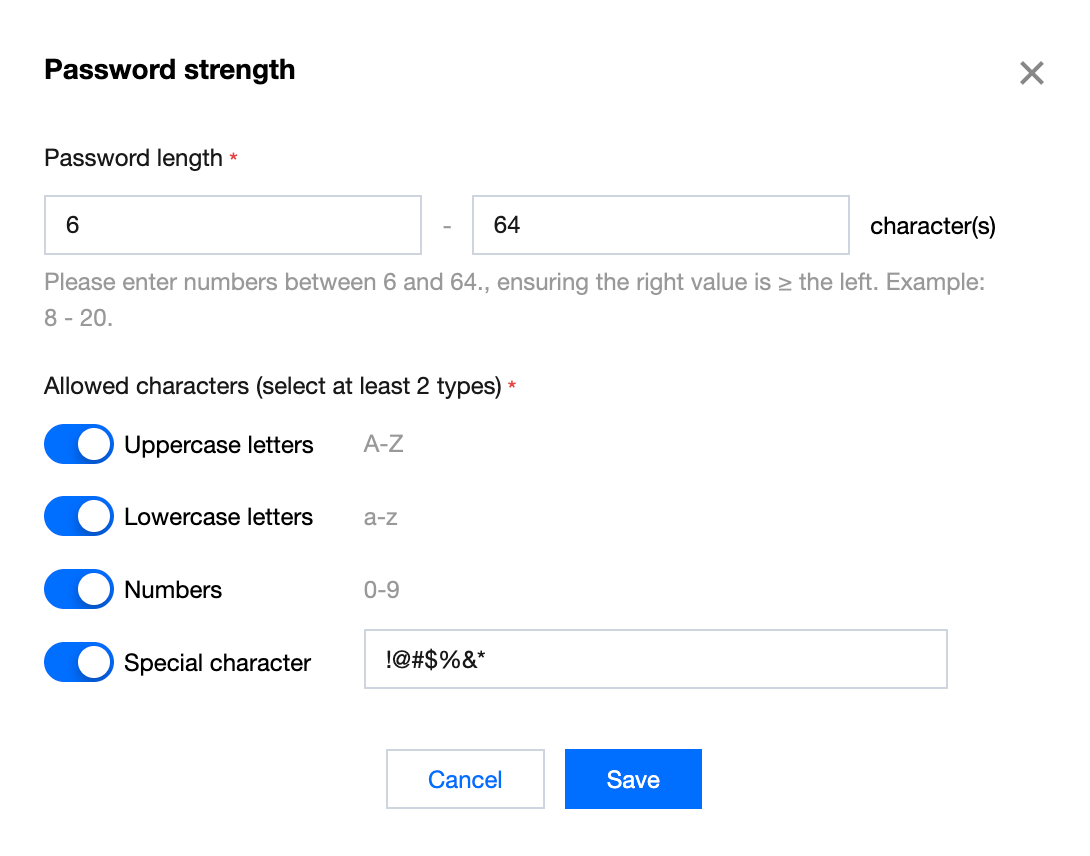Screen dimensions: 1090x856
Task: Click the A-Z hint text
Action: point(384,445)
